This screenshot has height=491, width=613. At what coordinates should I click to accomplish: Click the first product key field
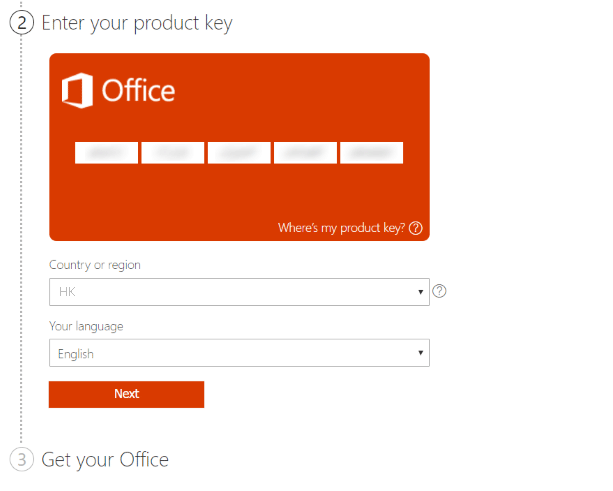click(106, 153)
